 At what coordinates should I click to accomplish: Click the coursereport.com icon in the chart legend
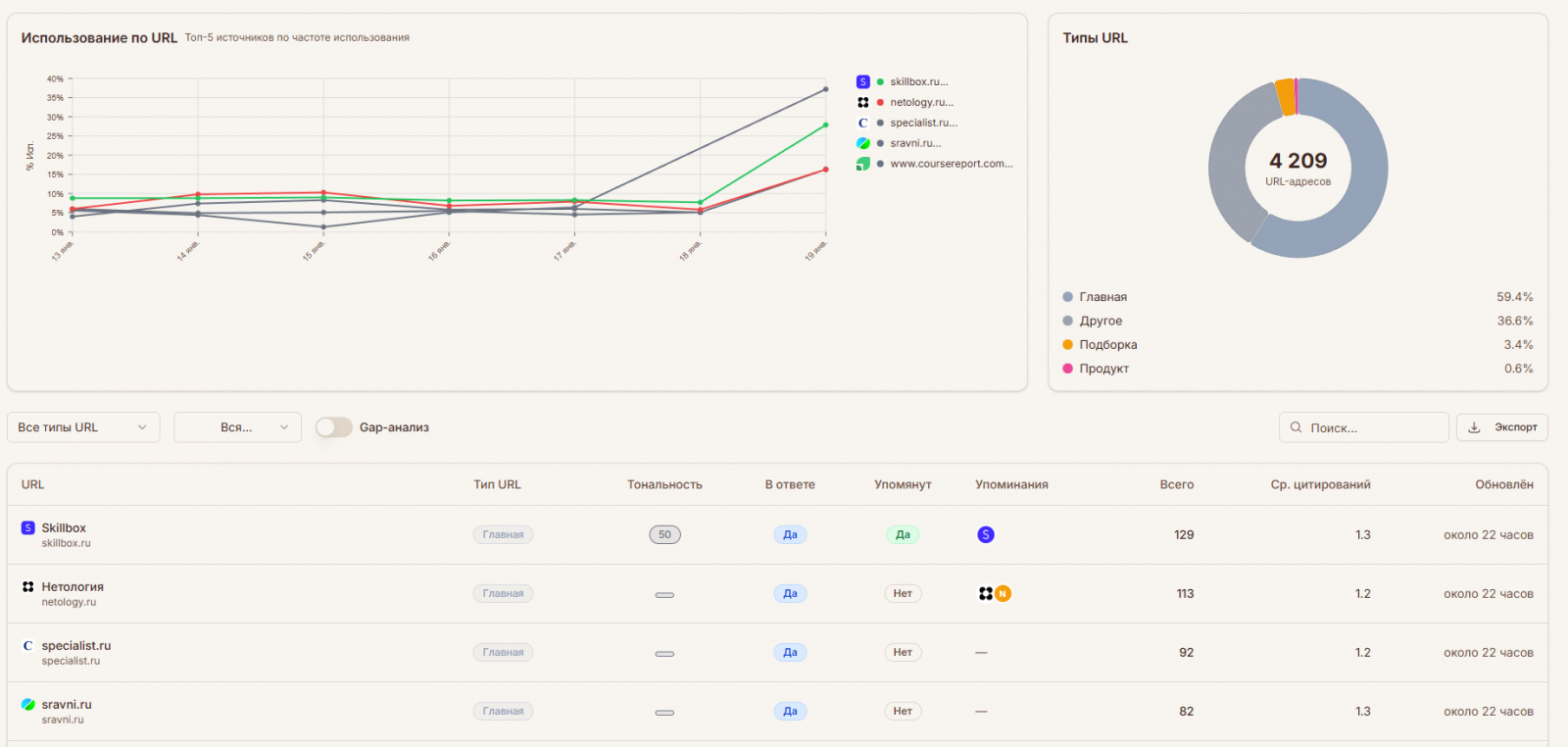862,165
